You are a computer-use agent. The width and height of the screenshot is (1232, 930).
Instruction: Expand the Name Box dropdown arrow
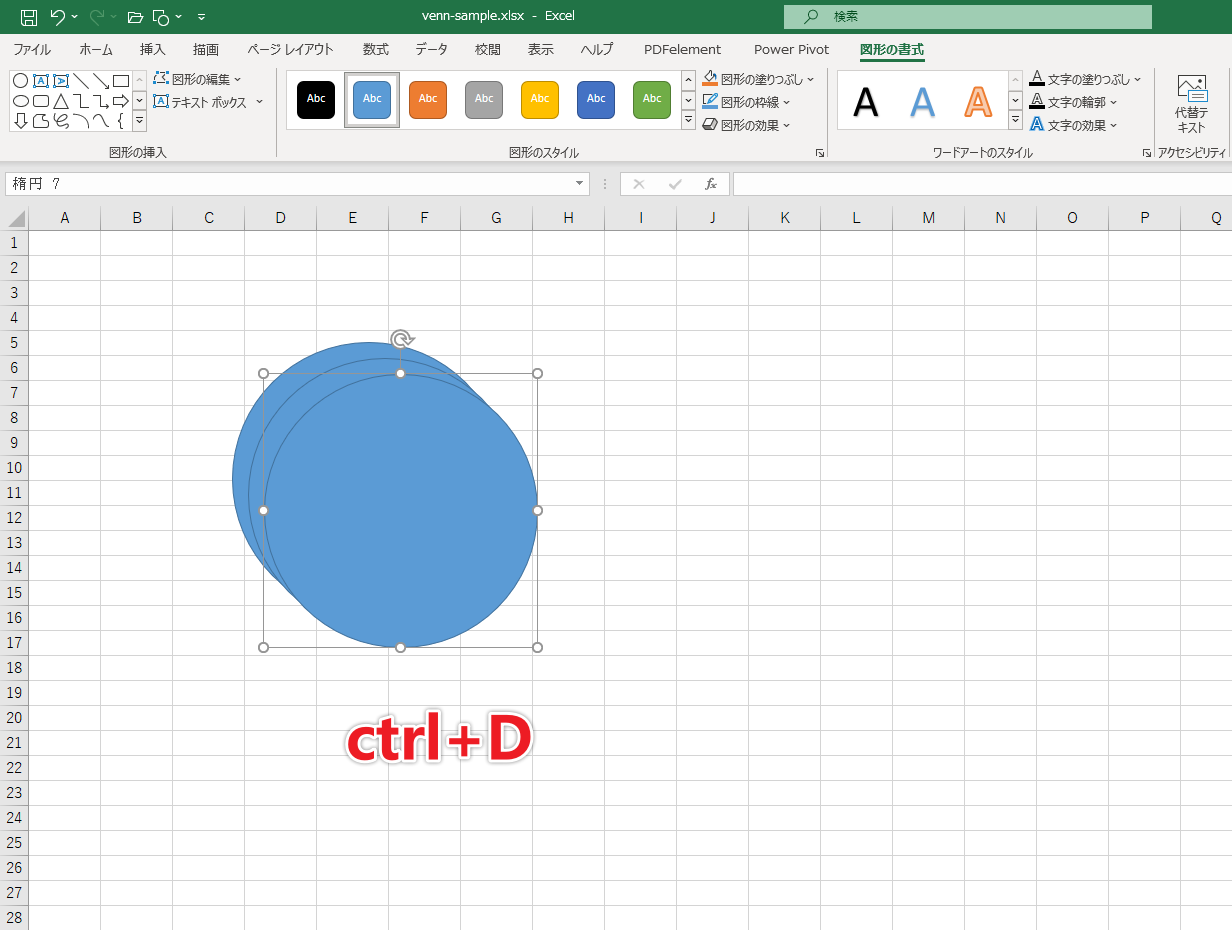(x=579, y=184)
